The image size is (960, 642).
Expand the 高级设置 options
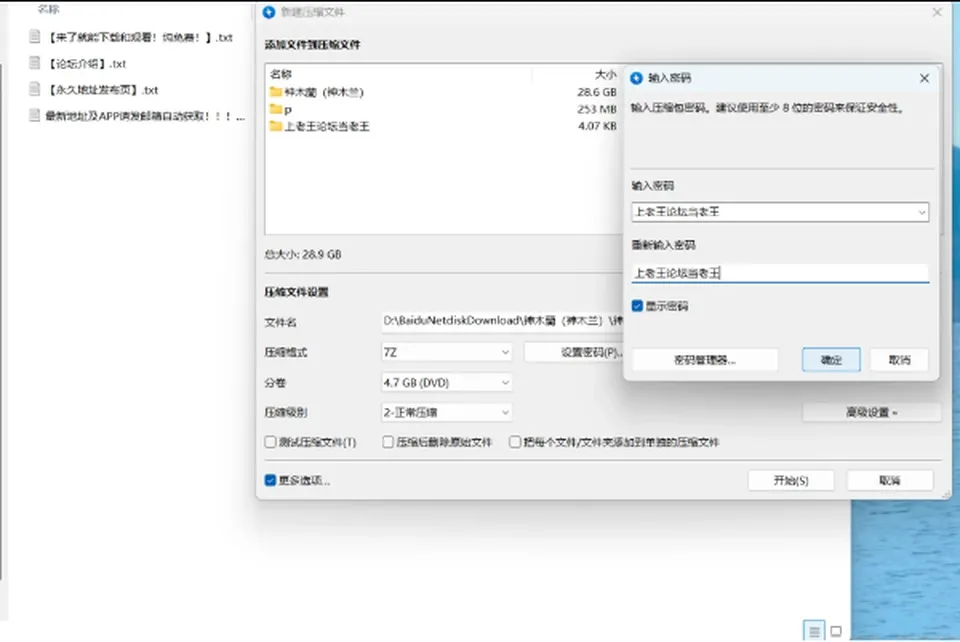871,412
